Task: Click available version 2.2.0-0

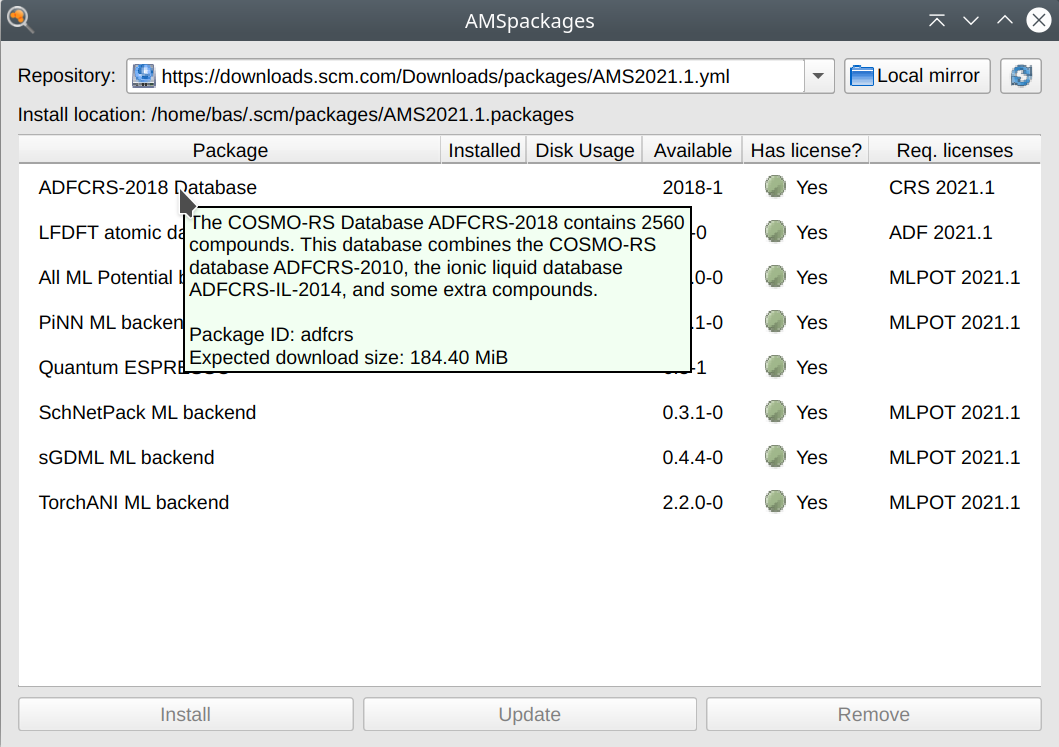Action: click(x=692, y=503)
